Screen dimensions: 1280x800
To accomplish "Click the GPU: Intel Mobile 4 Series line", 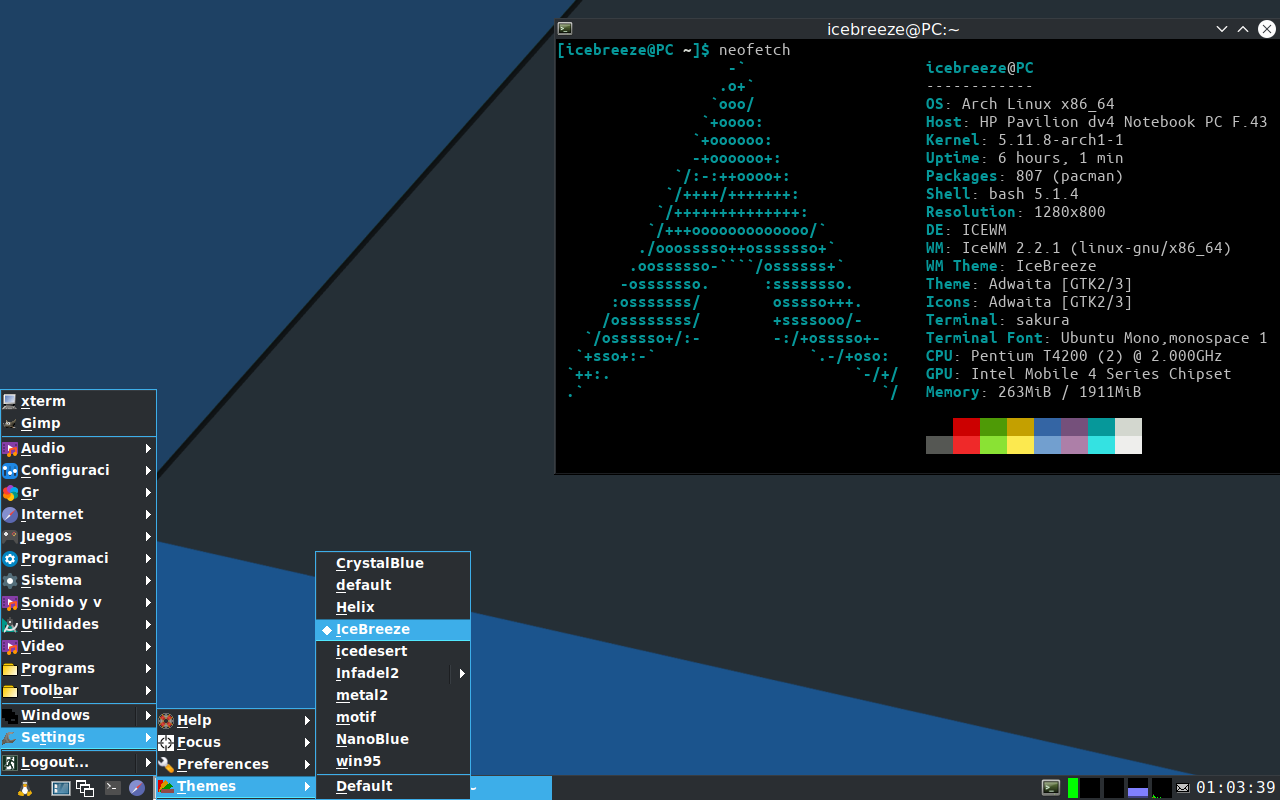I will [x=1079, y=374].
